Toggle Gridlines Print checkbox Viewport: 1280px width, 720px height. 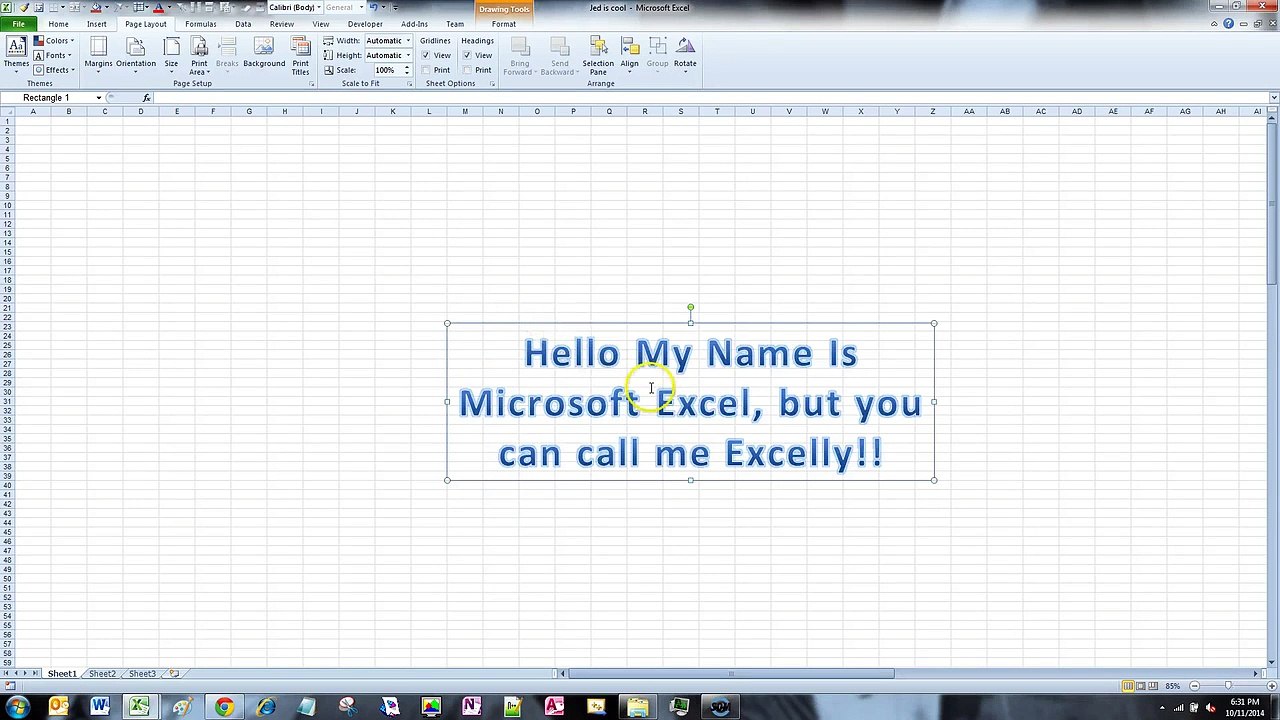pos(426,70)
